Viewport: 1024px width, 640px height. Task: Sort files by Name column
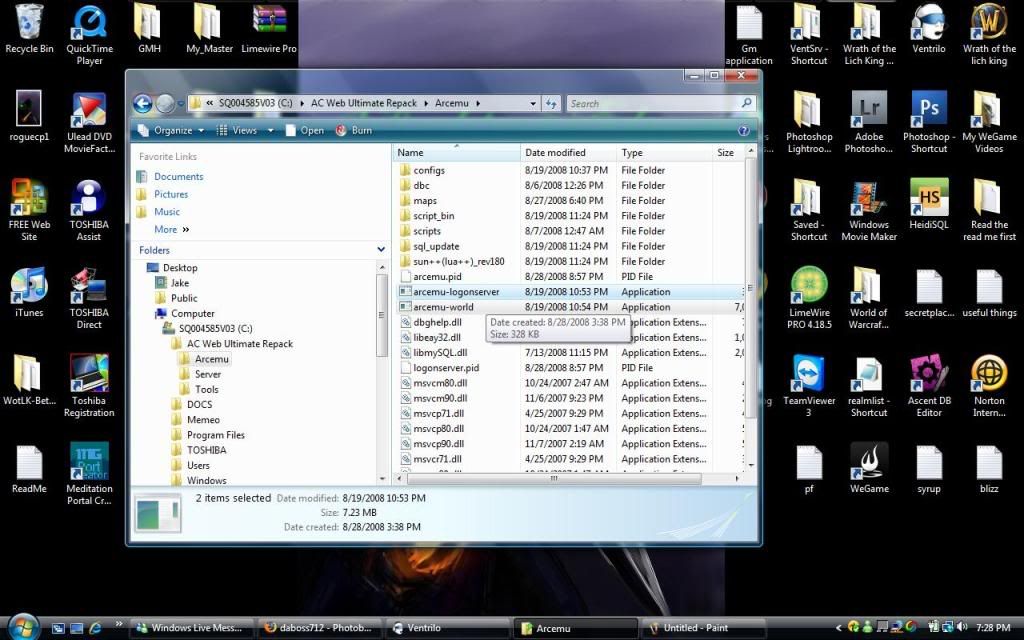coord(456,153)
